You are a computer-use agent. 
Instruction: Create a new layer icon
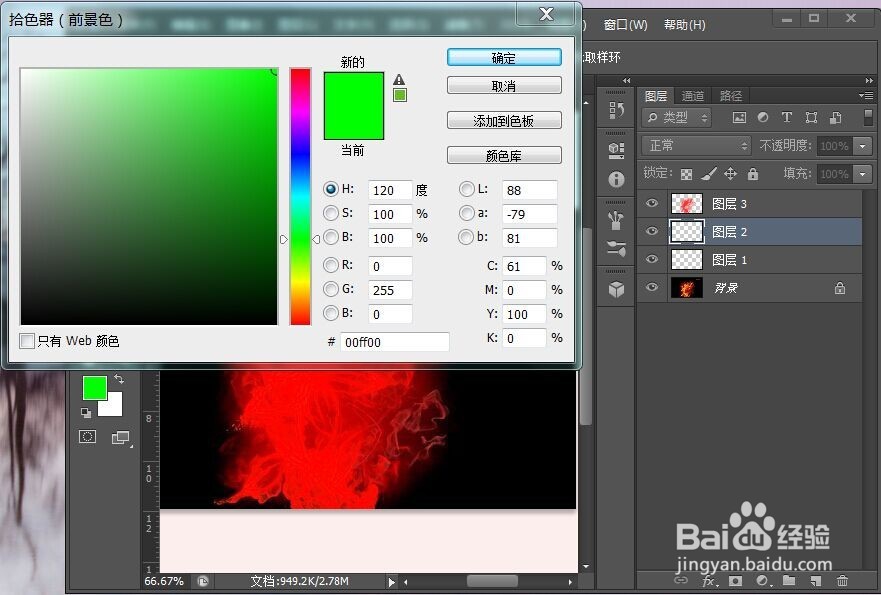coord(816,581)
